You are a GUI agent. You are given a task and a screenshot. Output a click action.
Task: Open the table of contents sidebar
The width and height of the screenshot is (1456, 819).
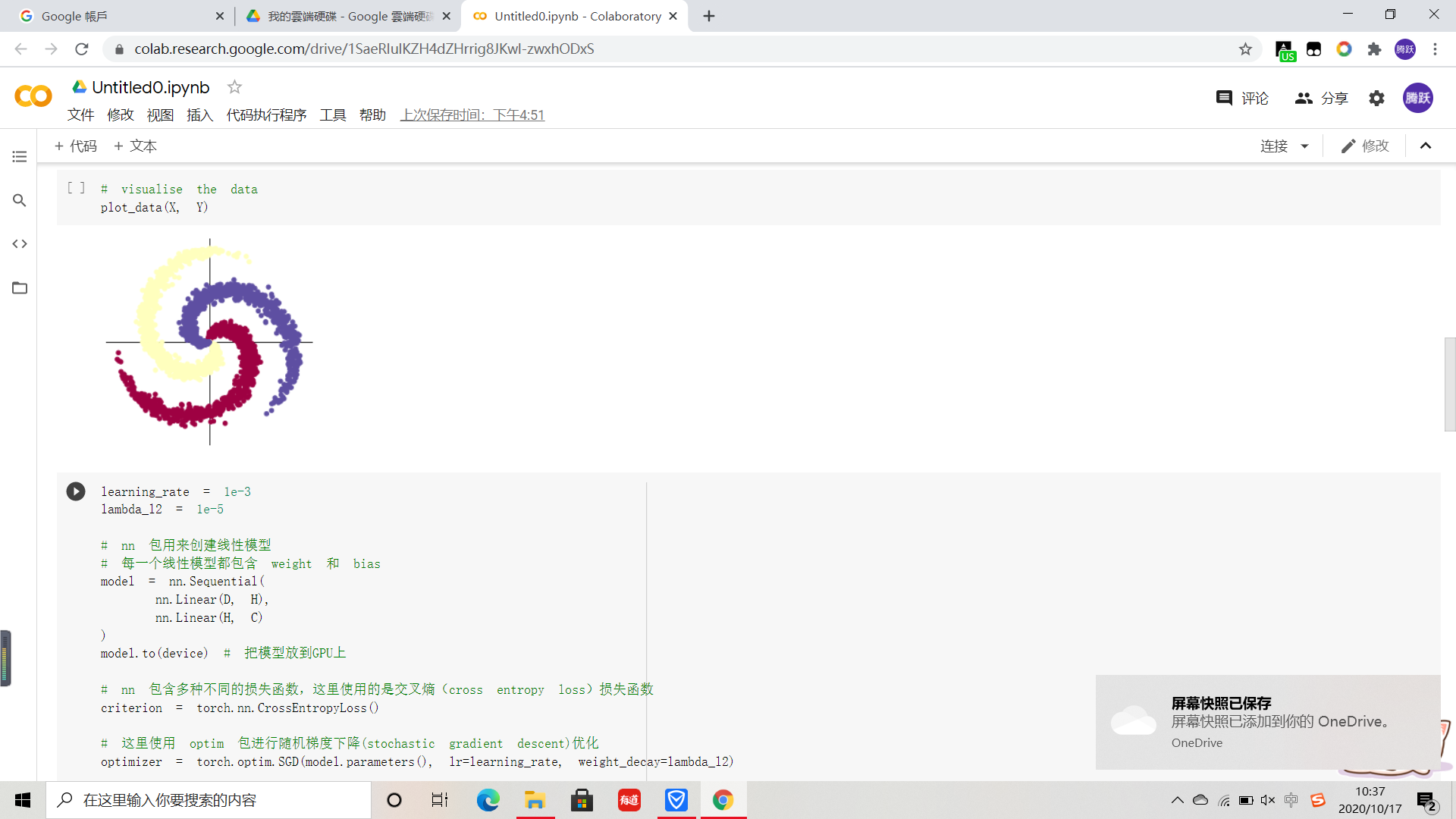[20, 156]
